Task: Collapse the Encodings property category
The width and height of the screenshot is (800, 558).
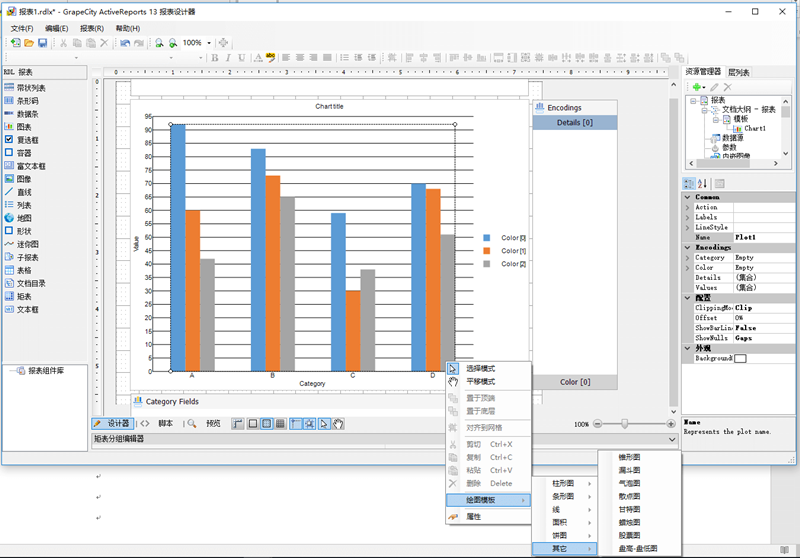Action: tap(687, 247)
